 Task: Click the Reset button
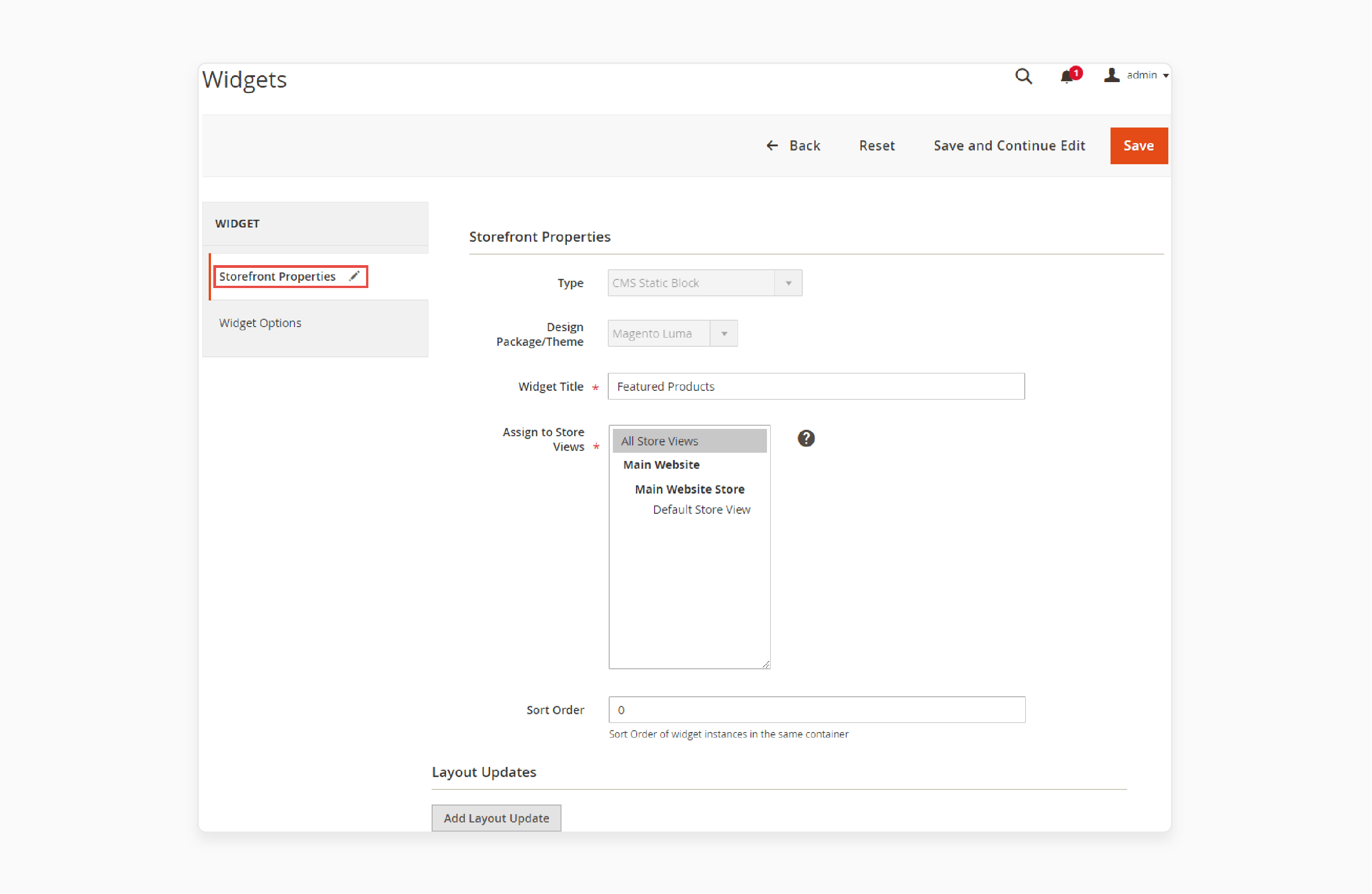click(x=877, y=145)
